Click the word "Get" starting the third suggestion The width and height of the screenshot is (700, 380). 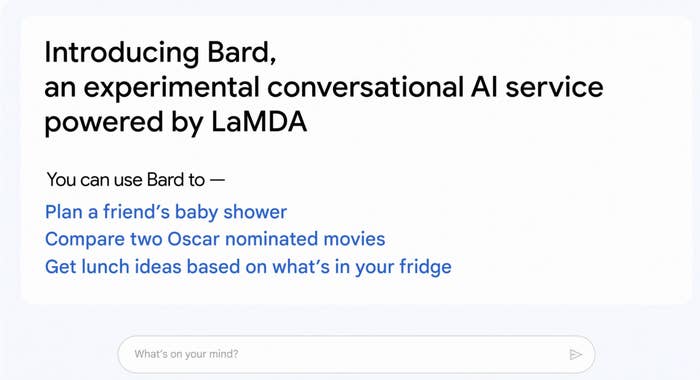coord(60,267)
